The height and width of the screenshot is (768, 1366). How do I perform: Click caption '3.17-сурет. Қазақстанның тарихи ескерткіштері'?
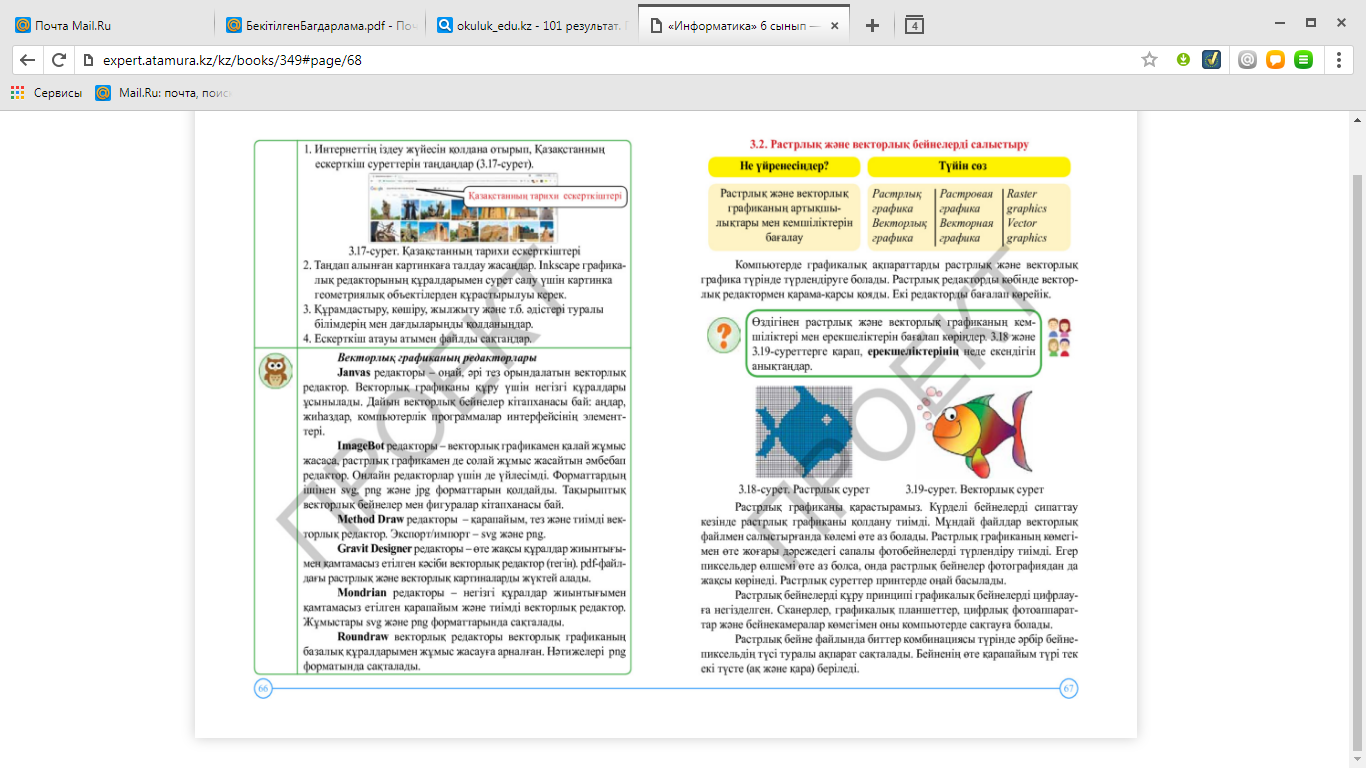tap(464, 251)
